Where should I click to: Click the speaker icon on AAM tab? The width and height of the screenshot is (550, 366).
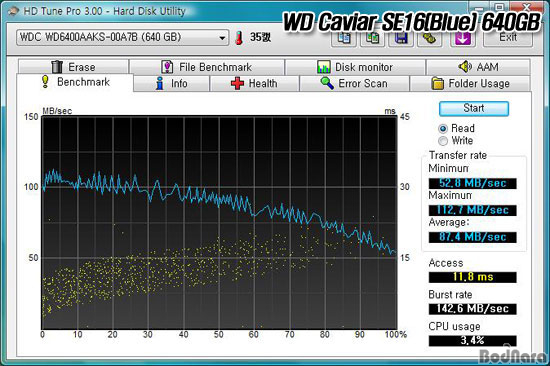[x=465, y=66]
